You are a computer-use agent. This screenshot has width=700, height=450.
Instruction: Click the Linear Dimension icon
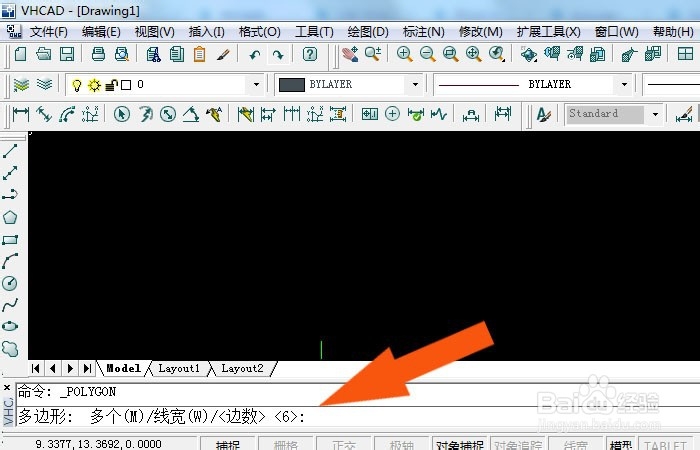pyautogui.click(x=21, y=114)
